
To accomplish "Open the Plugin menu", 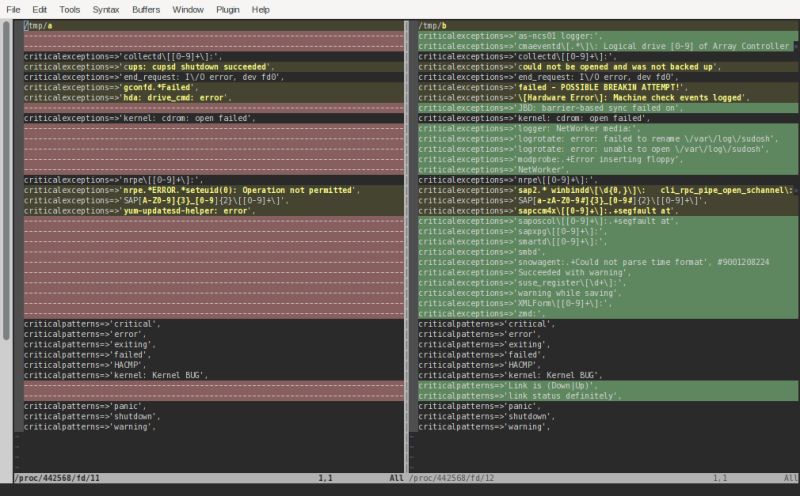I will click(x=228, y=9).
